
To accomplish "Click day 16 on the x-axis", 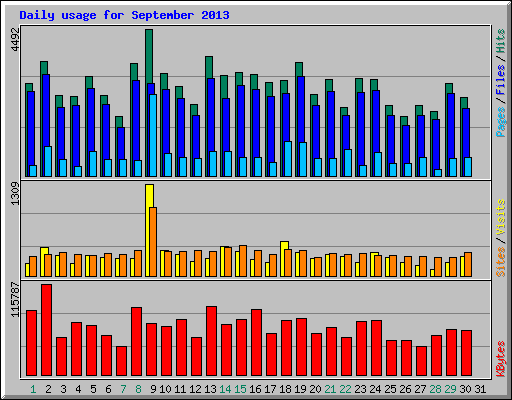I will [x=255, y=389].
